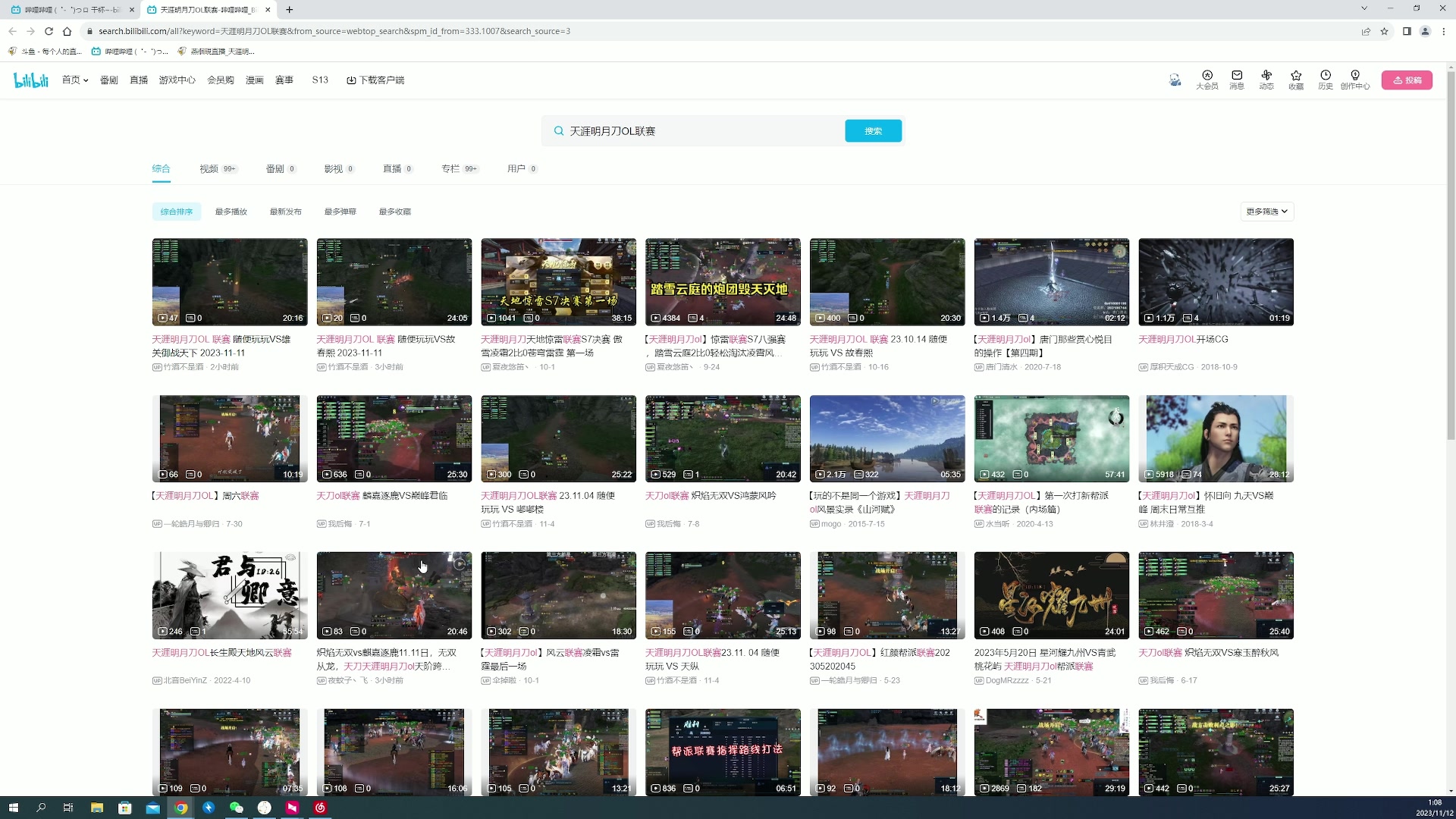Open the 天涯明月刀OL开场CG video thumbnail
1456x819 pixels.
click(1215, 281)
